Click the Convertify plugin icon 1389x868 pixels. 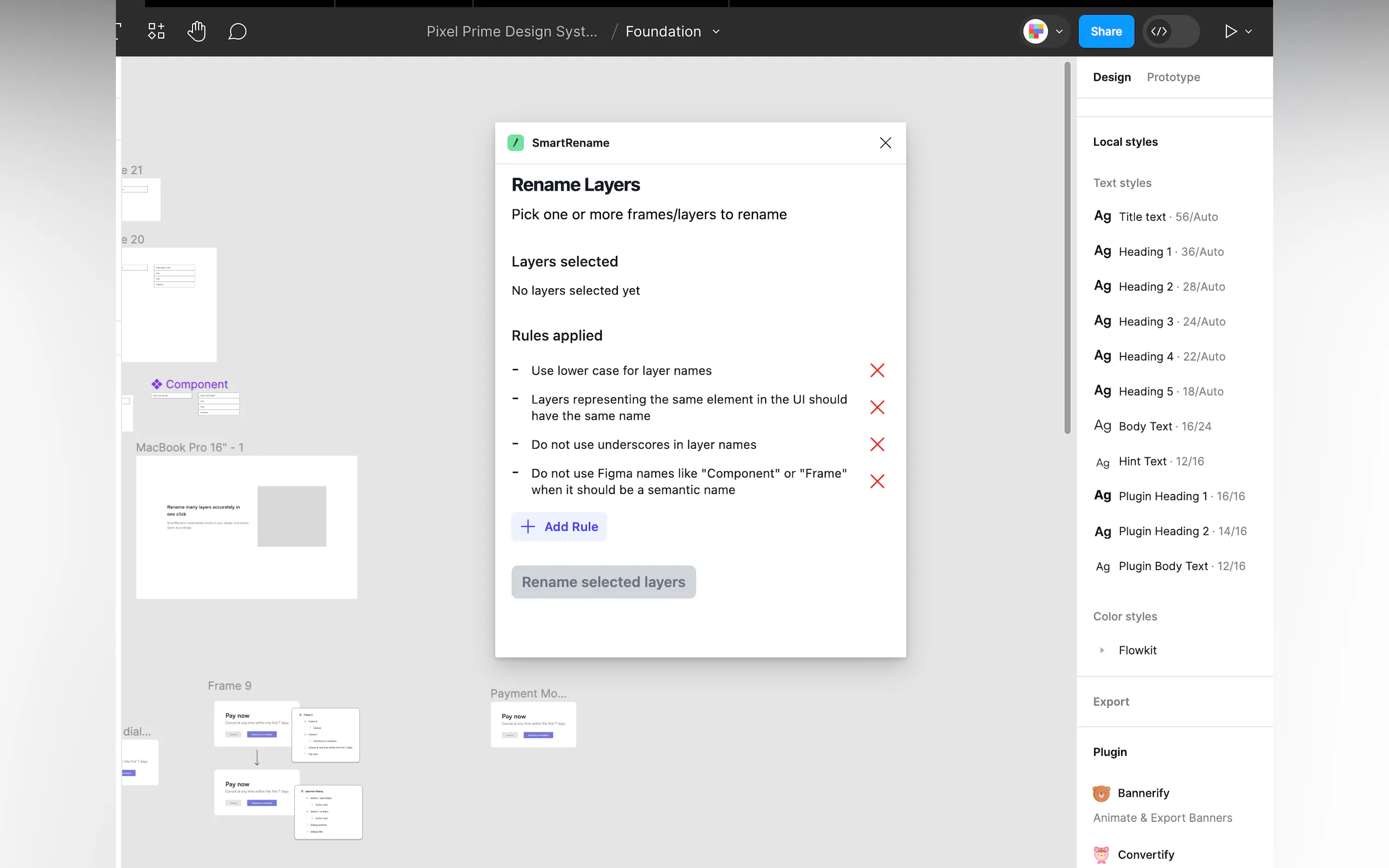tap(1101, 855)
